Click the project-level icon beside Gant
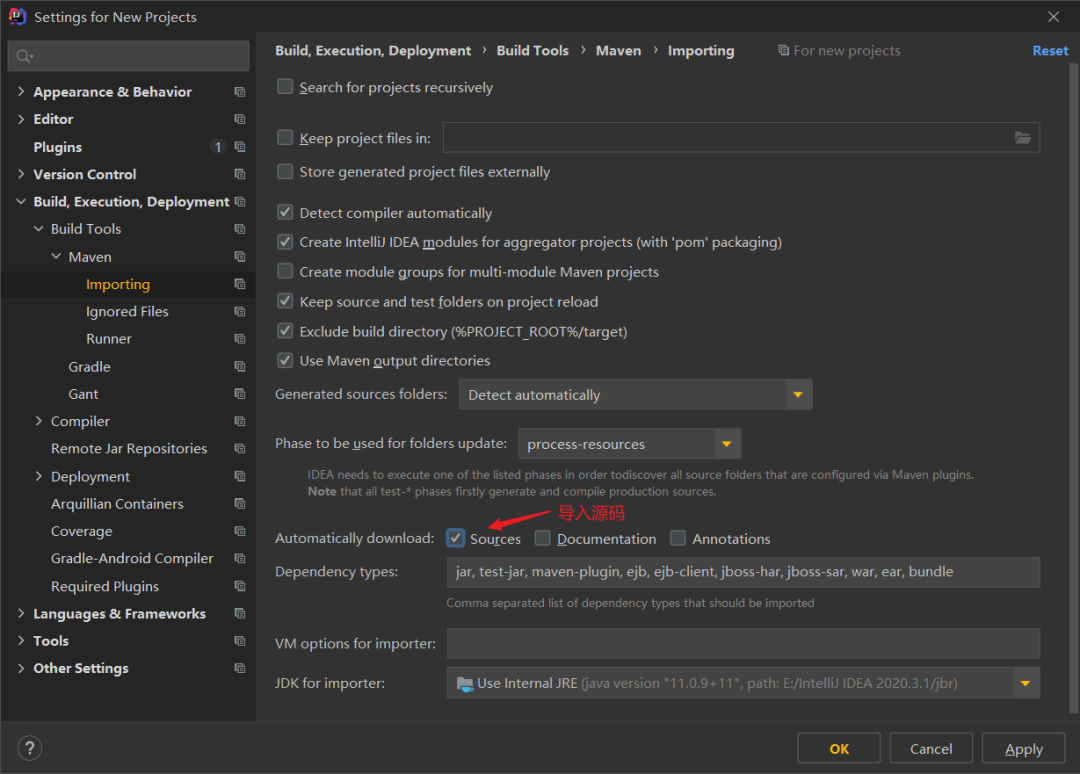The image size is (1080, 774). tap(240, 394)
